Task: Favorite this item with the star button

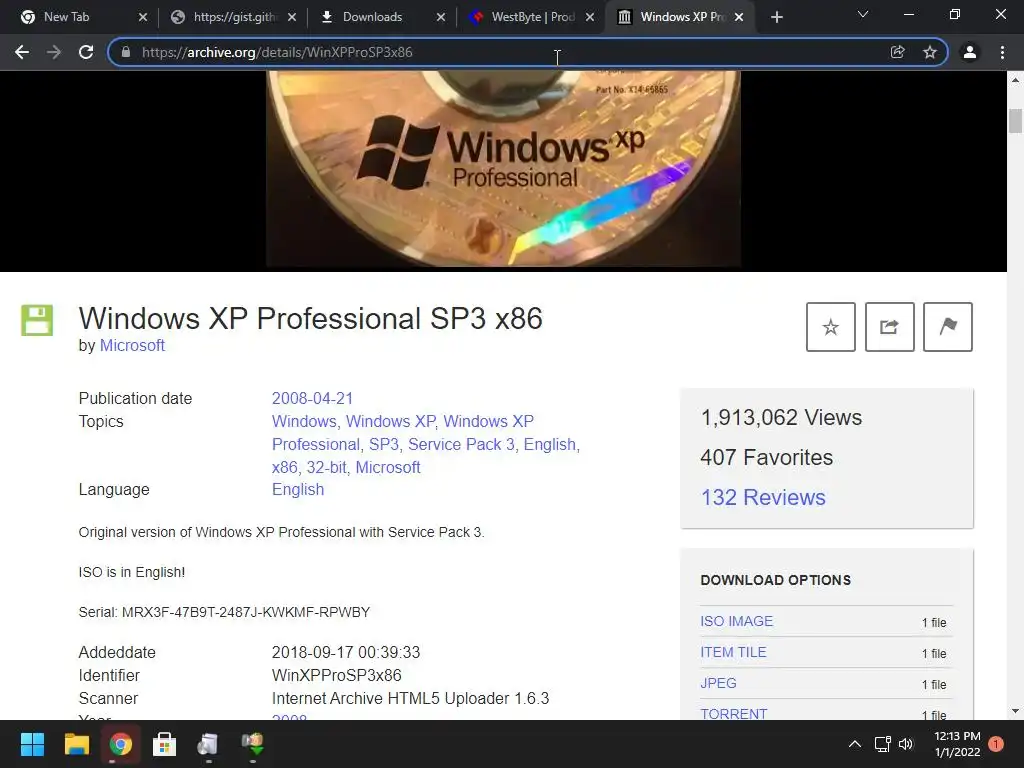Action: tap(831, 327)
